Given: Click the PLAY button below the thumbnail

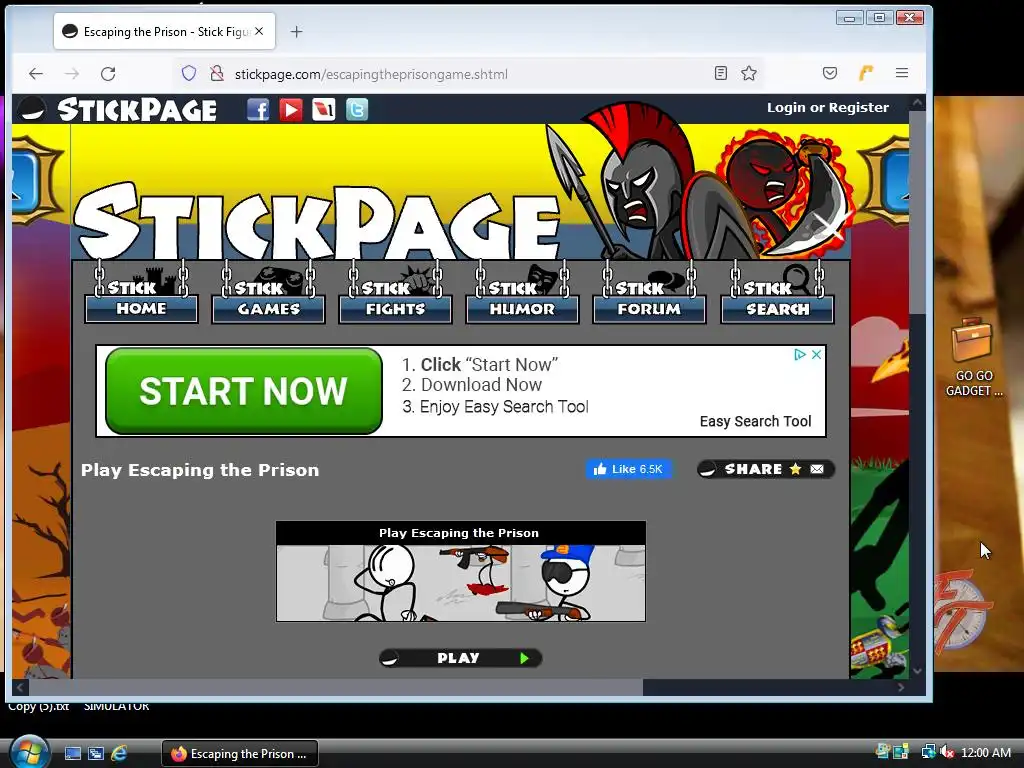Looking at the screenshot, I should [460, 658].
